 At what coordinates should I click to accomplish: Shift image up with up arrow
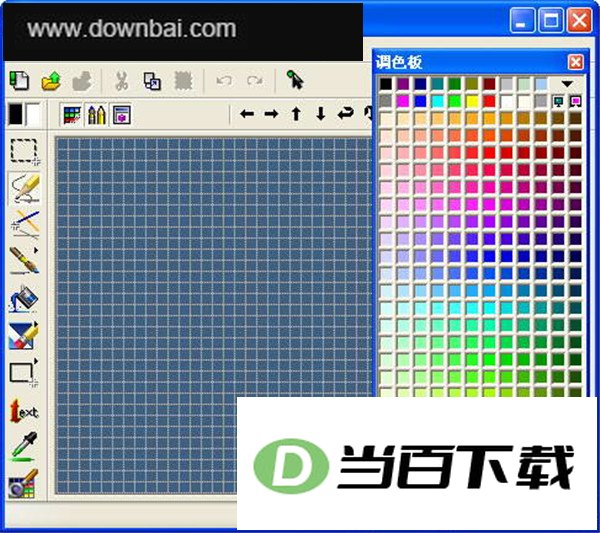tap(296, 114)
